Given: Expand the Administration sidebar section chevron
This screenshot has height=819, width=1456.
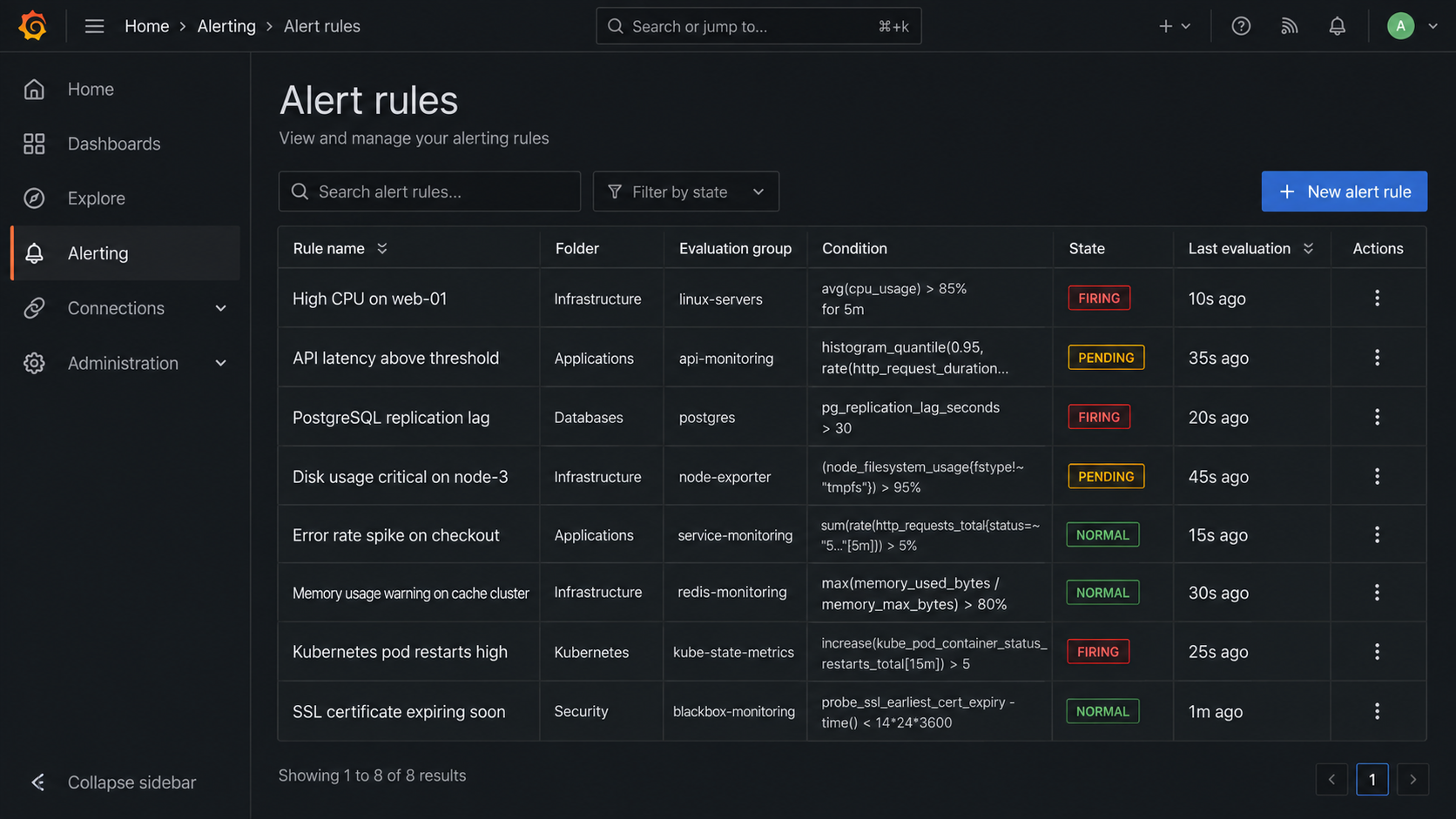Looking at the screenshot, I should pyautogui.click(x=220, y=363).
